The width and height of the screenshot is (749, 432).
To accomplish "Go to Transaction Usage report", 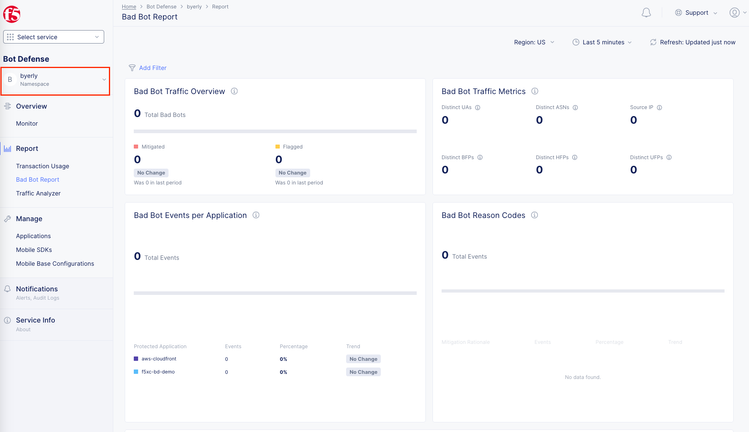I will (x=42, y=166).
